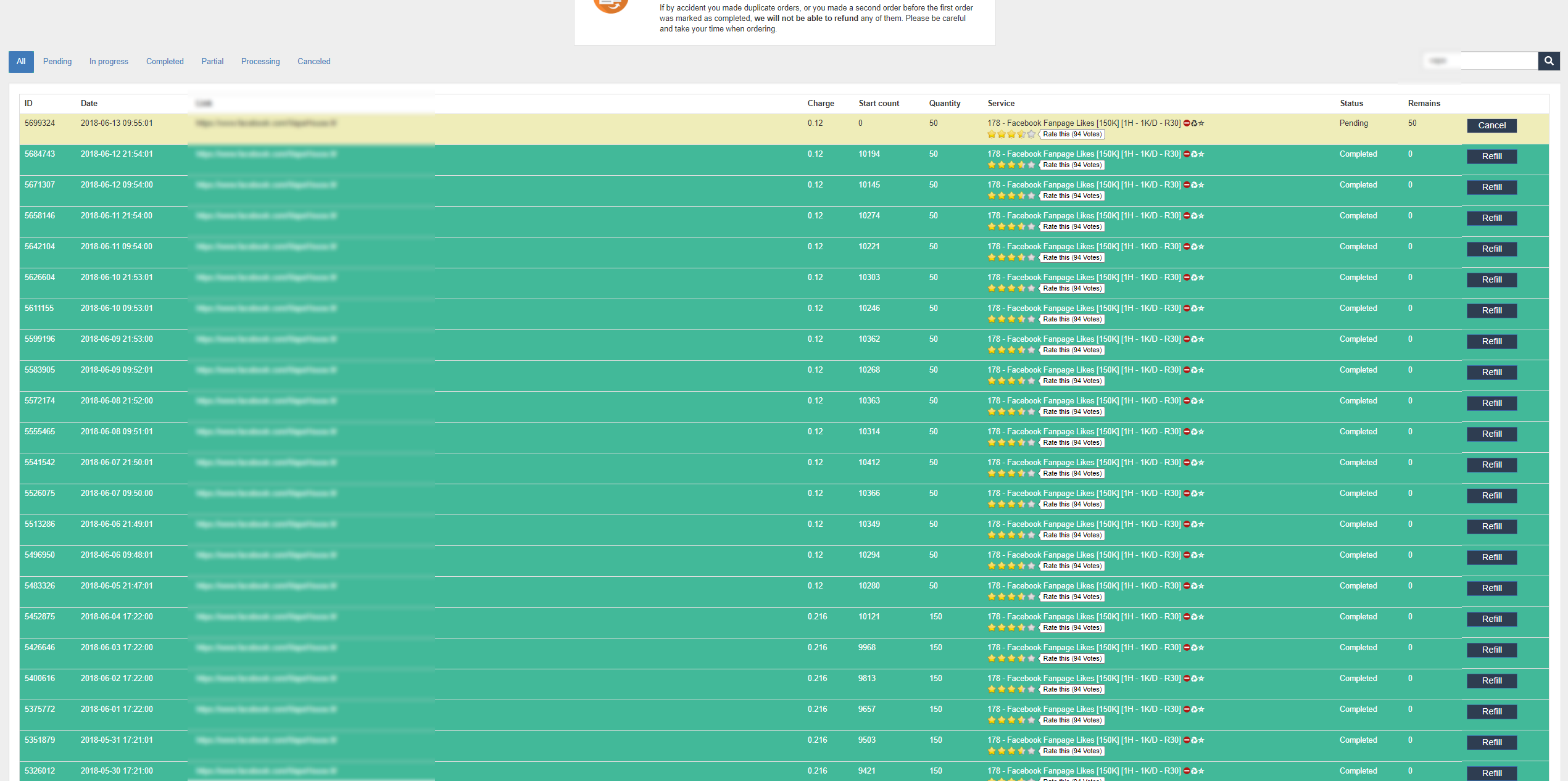Click rating stars for order 5671307
Image resolution: width=1568 pixels, height=781 pixels.
pyautogui.click(x=1011, y=196)
